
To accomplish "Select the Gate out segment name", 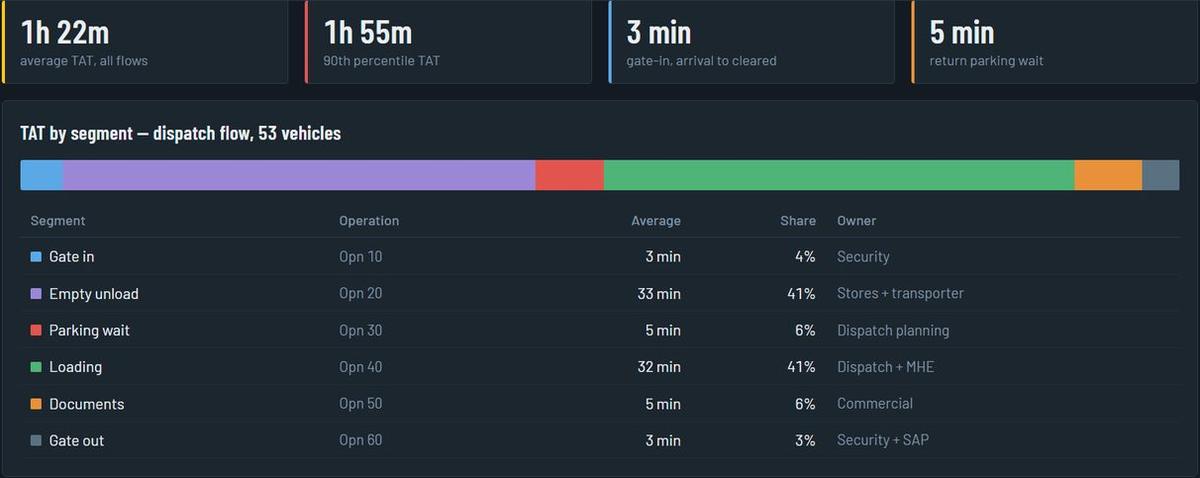I will (77, 441).
